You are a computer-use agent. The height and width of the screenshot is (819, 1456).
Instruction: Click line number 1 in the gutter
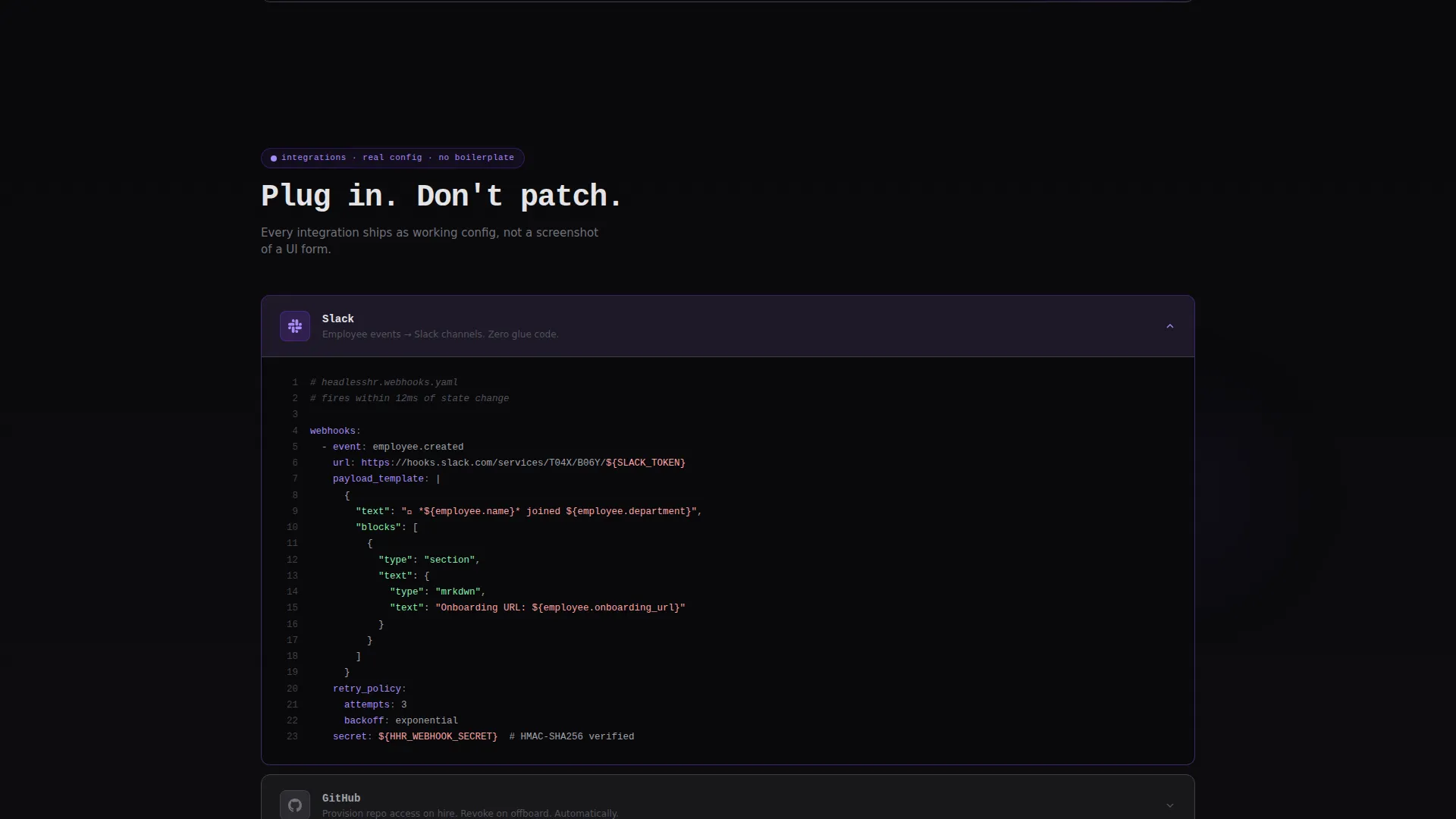pyautogui.click(x=295, y=382)
